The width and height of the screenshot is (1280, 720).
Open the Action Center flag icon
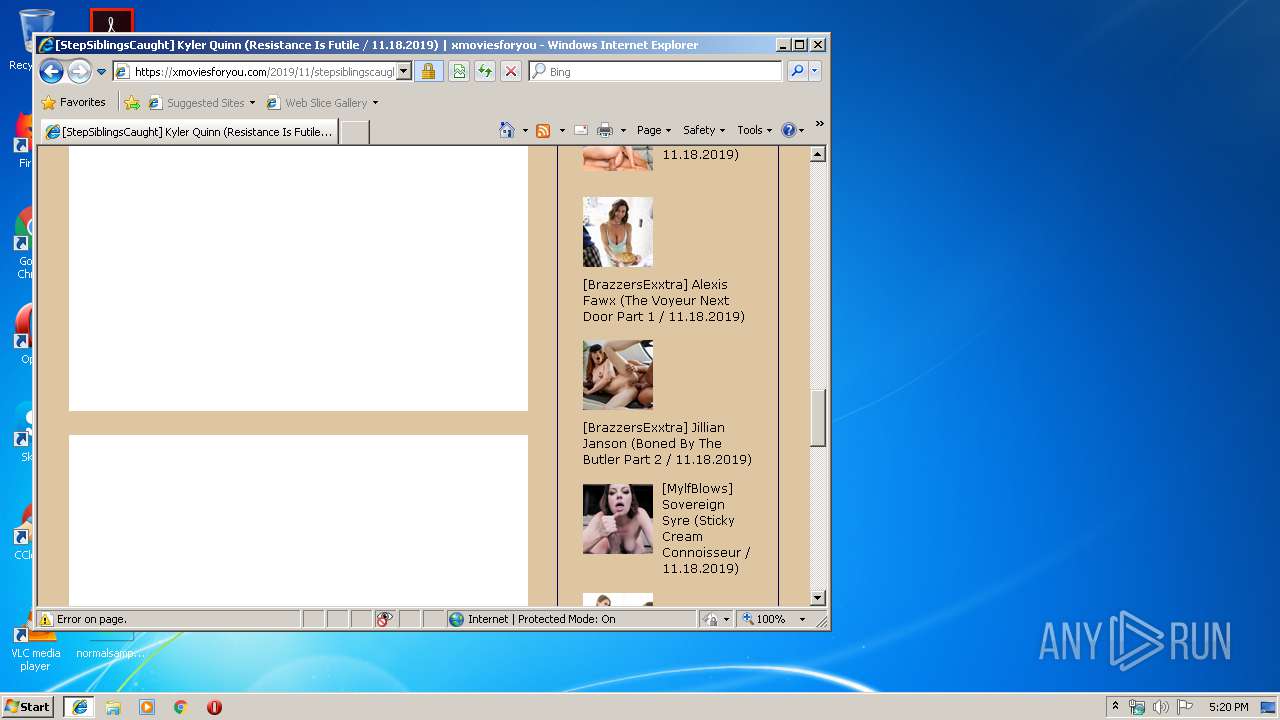coord(1185,707)
